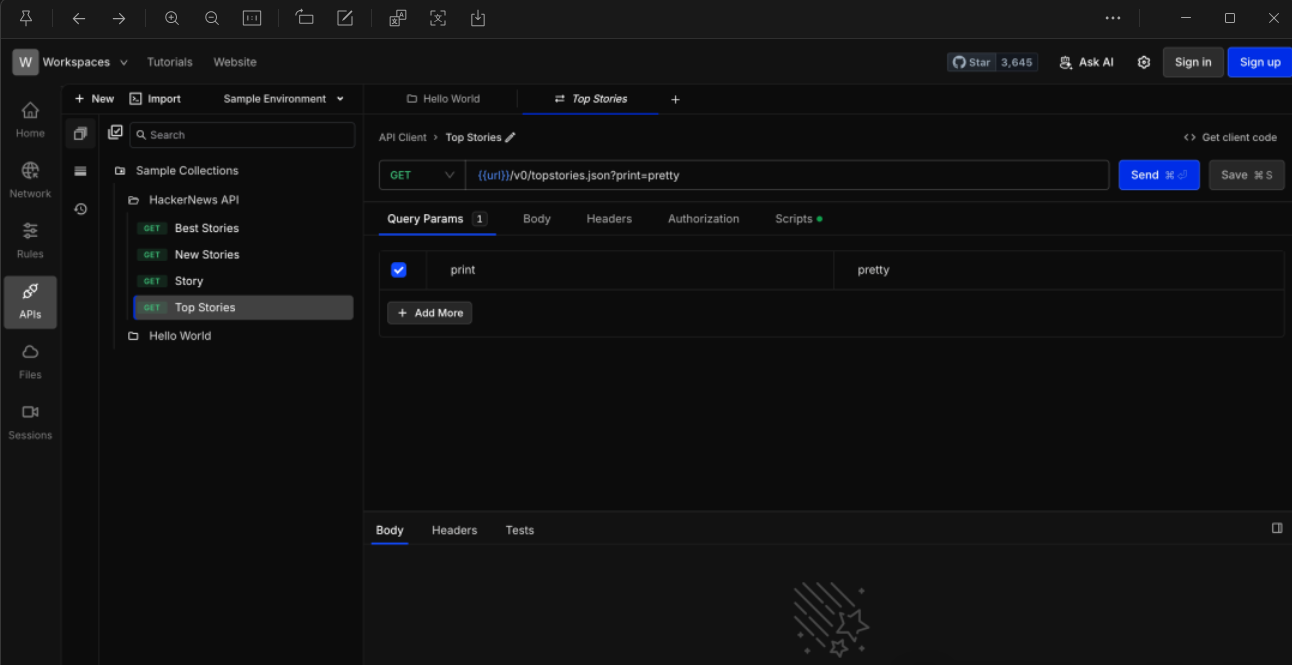
Task: Click the collections Search field
Action: click(x=242, y=135)
